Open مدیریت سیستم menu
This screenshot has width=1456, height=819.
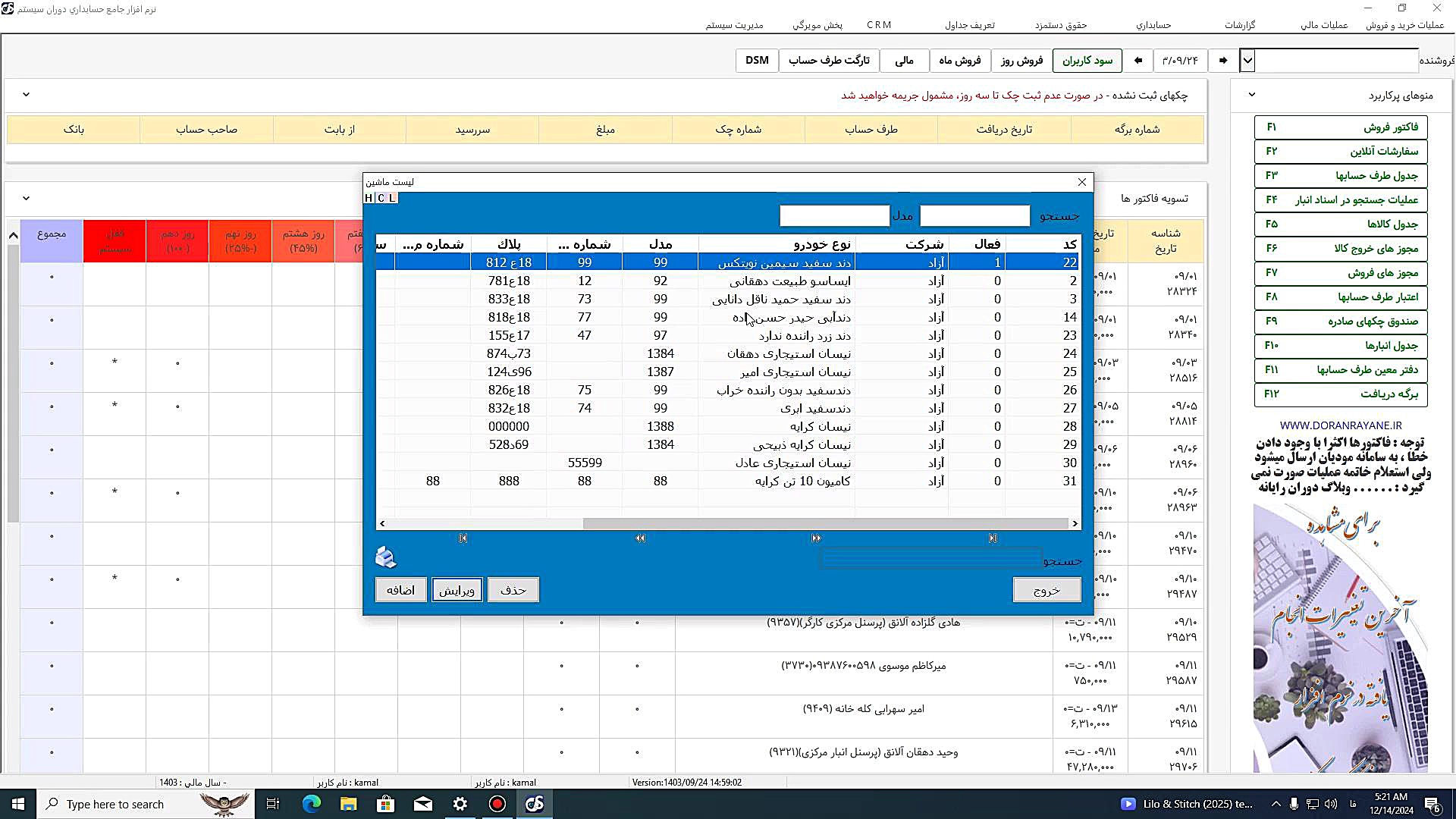734,25
